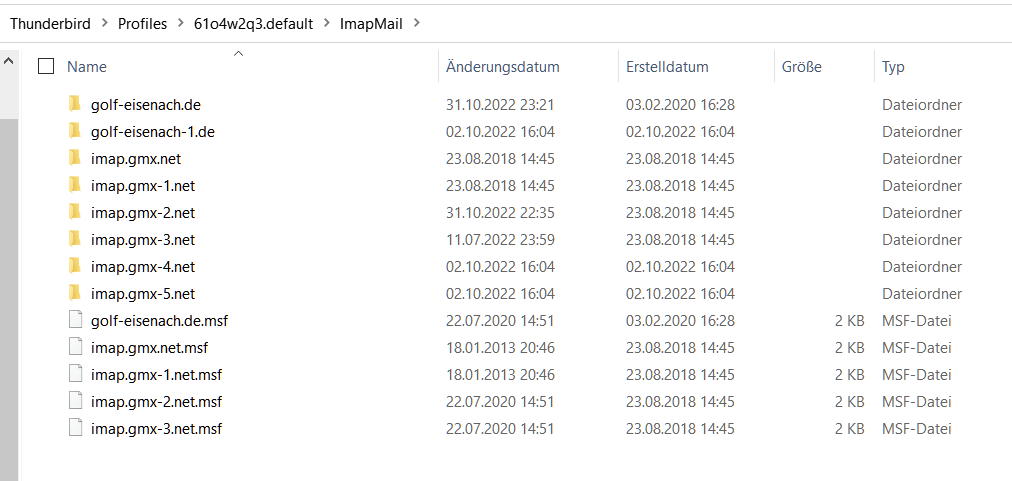
Task: Sort by the Änderungsdatum column header
Action: point(503,67)
